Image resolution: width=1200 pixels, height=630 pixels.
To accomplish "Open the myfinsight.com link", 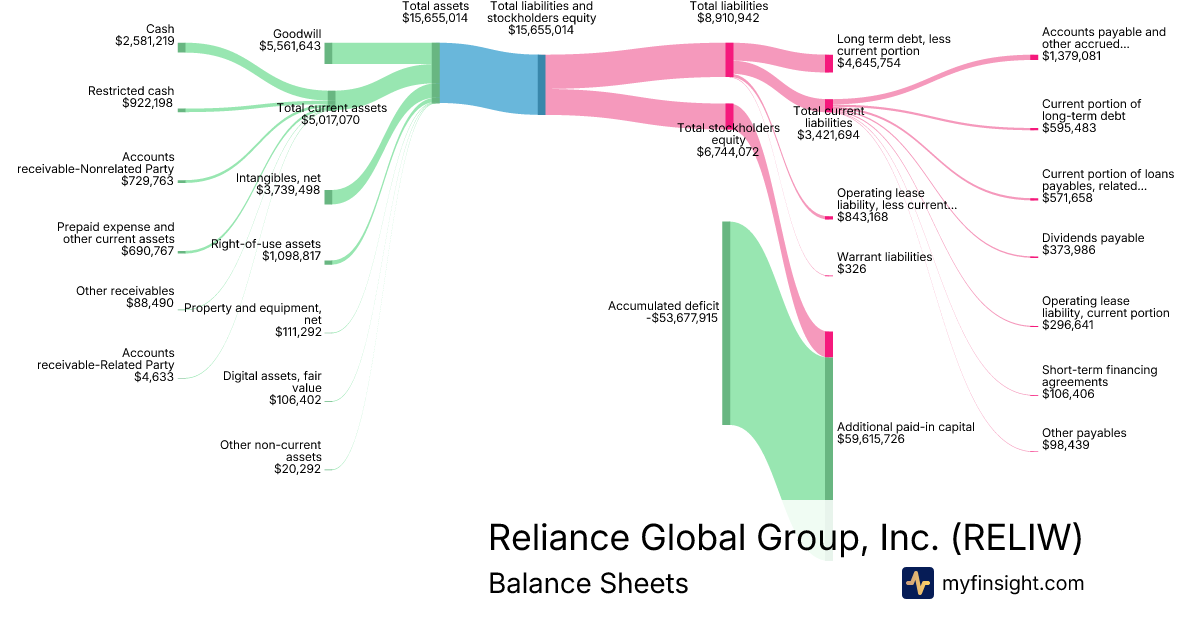I will point(1013,583).
